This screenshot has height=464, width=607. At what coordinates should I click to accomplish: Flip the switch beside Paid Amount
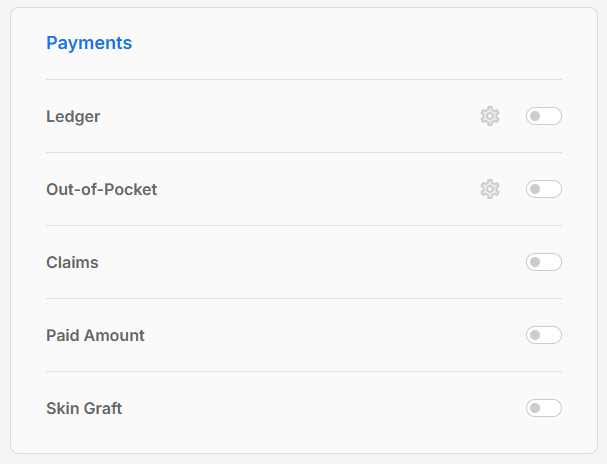543,335
